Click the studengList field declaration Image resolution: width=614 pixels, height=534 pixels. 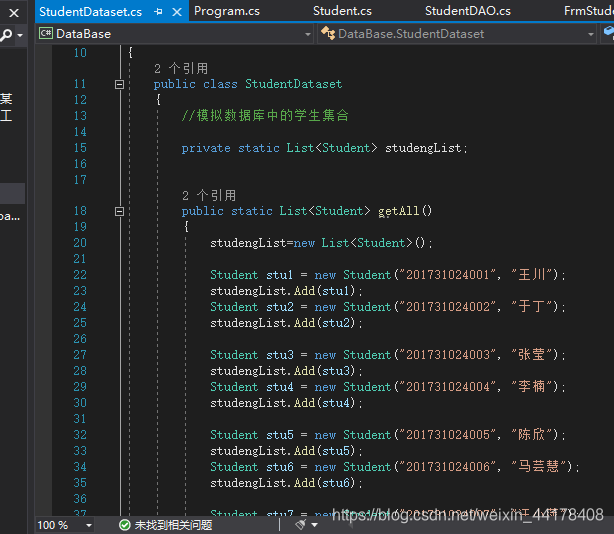(x=423, y=148)
